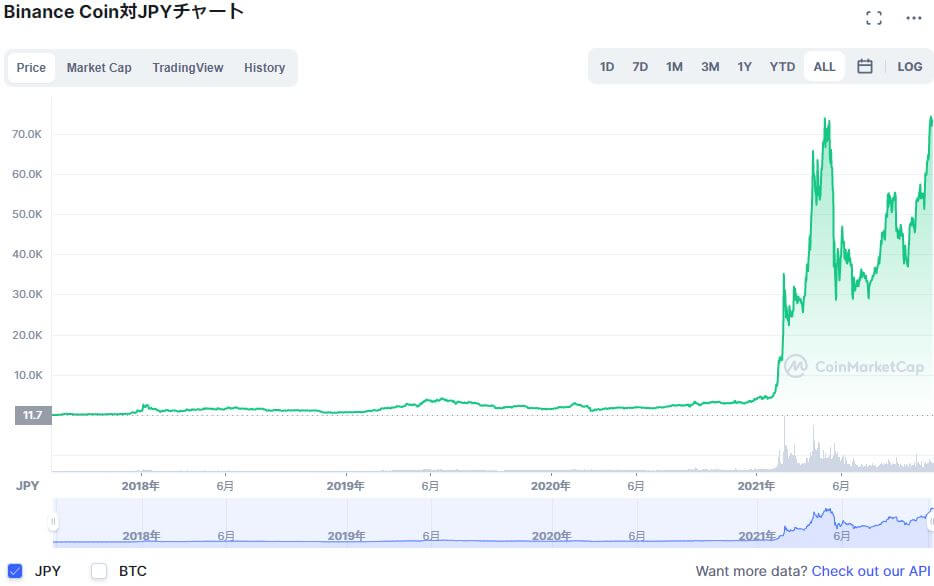Viewport: 934px width, 586px height.
Task: Click the 2018年 marker in the range navigator
Action: point(141,536)
